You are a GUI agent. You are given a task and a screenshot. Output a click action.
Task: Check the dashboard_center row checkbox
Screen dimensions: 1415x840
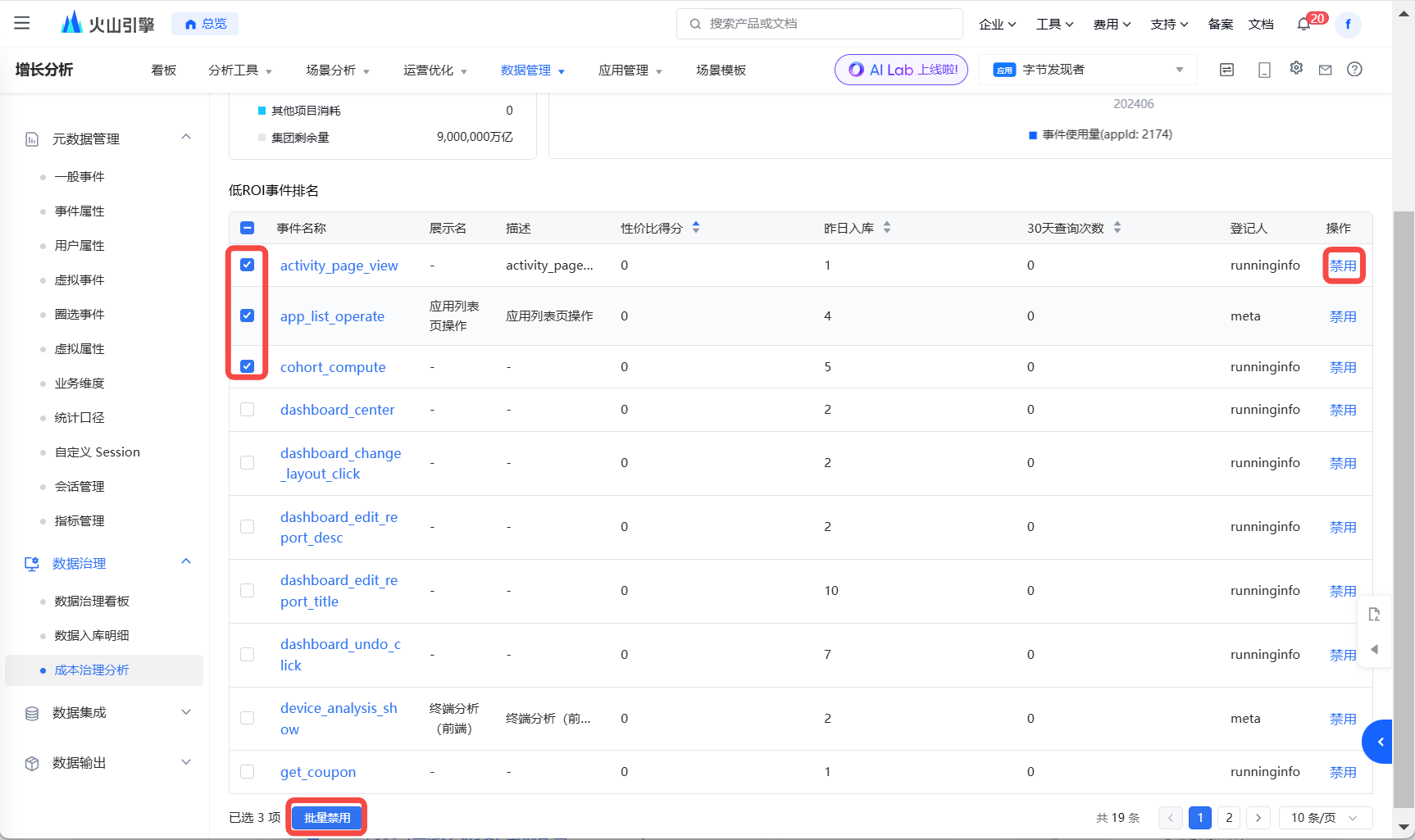(x=248, y=409)
